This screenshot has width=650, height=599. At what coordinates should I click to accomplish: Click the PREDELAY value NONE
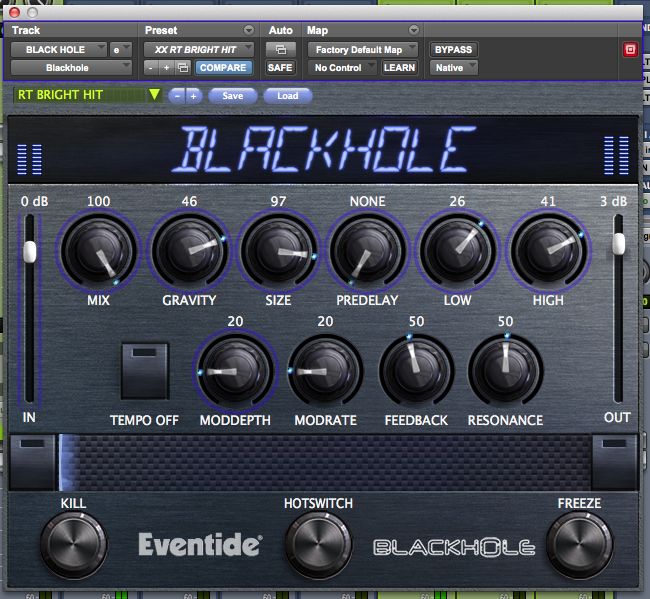coord(367,201)
